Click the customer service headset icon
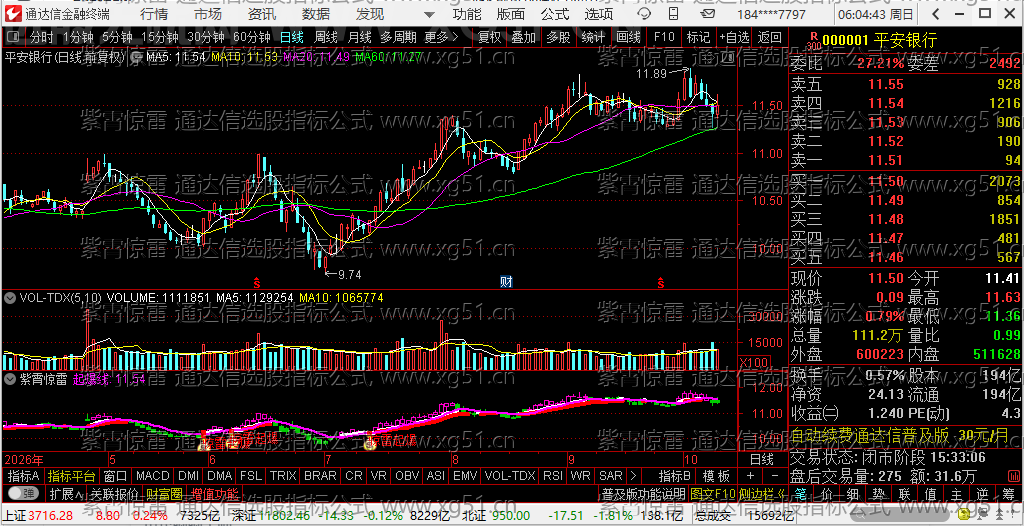This screenshot has height=526, width=1024. coord(644,14)
